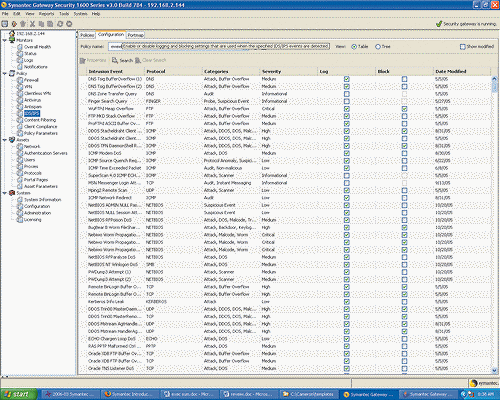Select the Table view radio button
500x400 pixels.
[x=354, y=47]
